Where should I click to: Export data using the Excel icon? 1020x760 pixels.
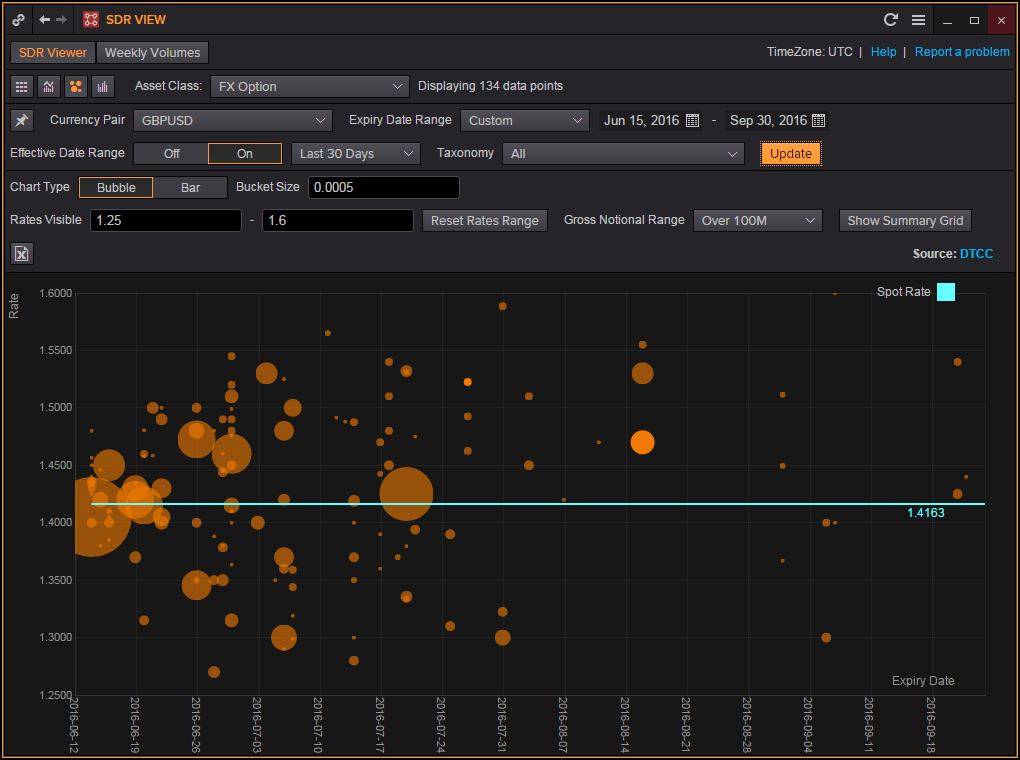22,254
